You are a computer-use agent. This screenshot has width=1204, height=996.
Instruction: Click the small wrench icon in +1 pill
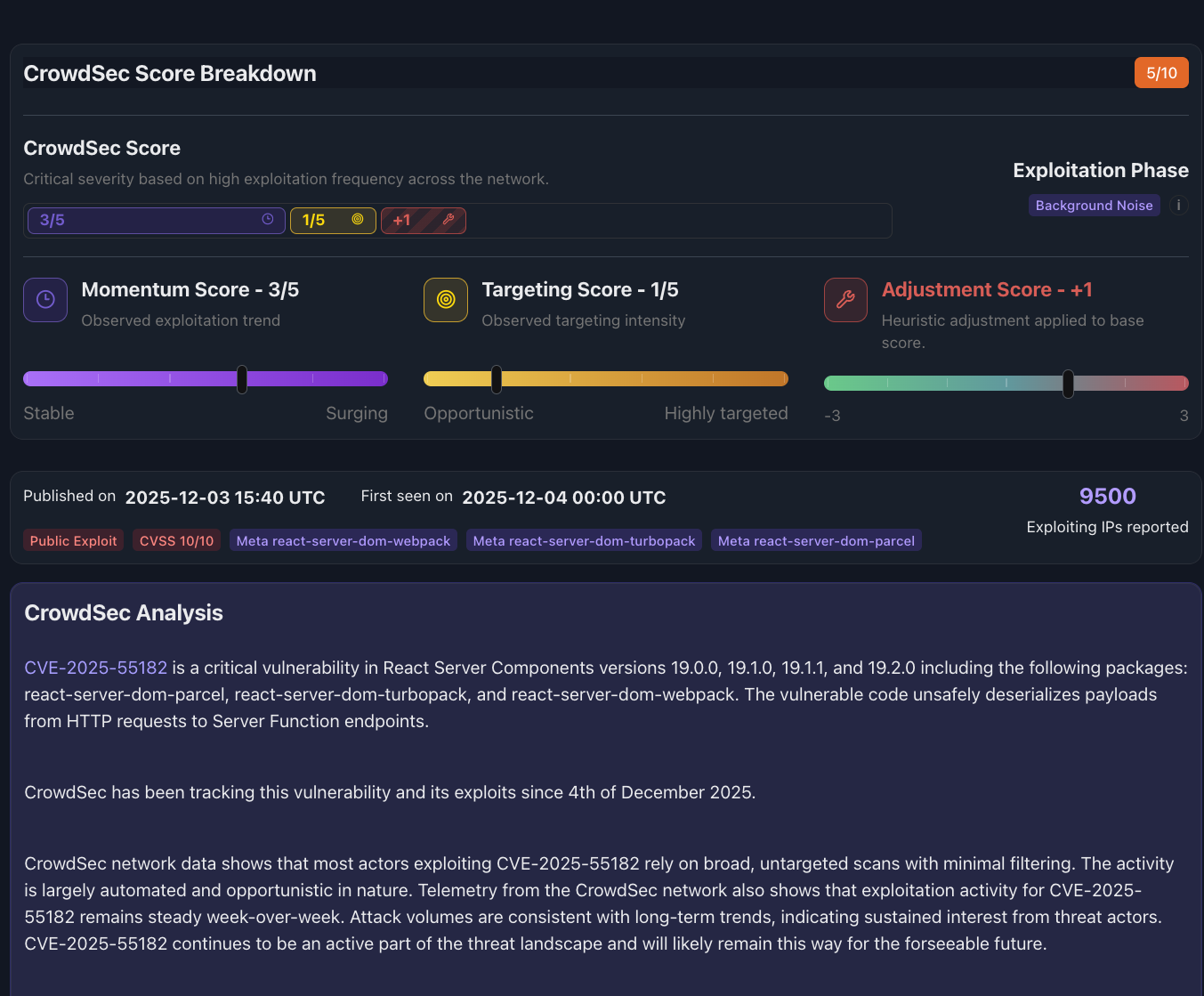click(448, 220)
